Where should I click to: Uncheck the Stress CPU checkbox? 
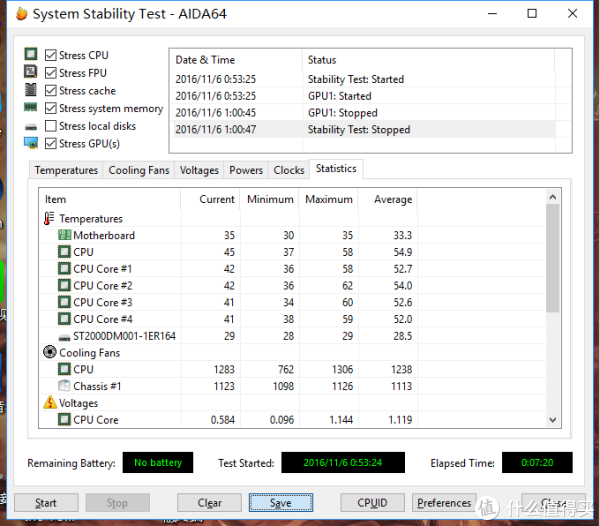click(51, 55)
